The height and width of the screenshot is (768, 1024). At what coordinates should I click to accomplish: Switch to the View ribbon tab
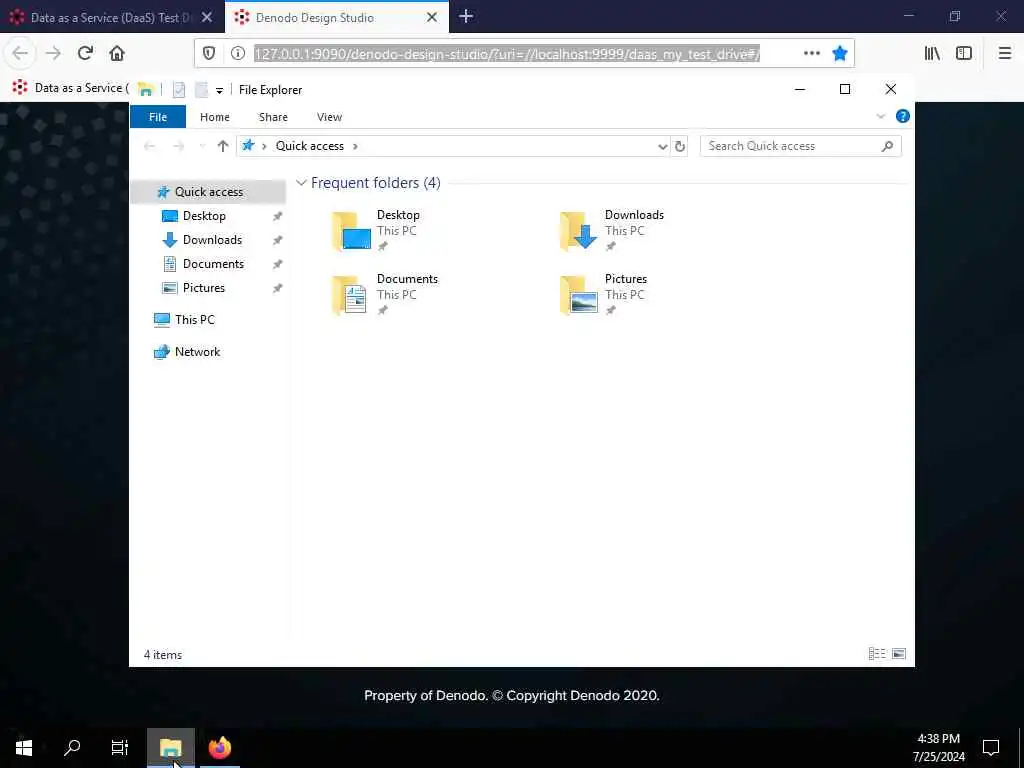tap(329, 117)
